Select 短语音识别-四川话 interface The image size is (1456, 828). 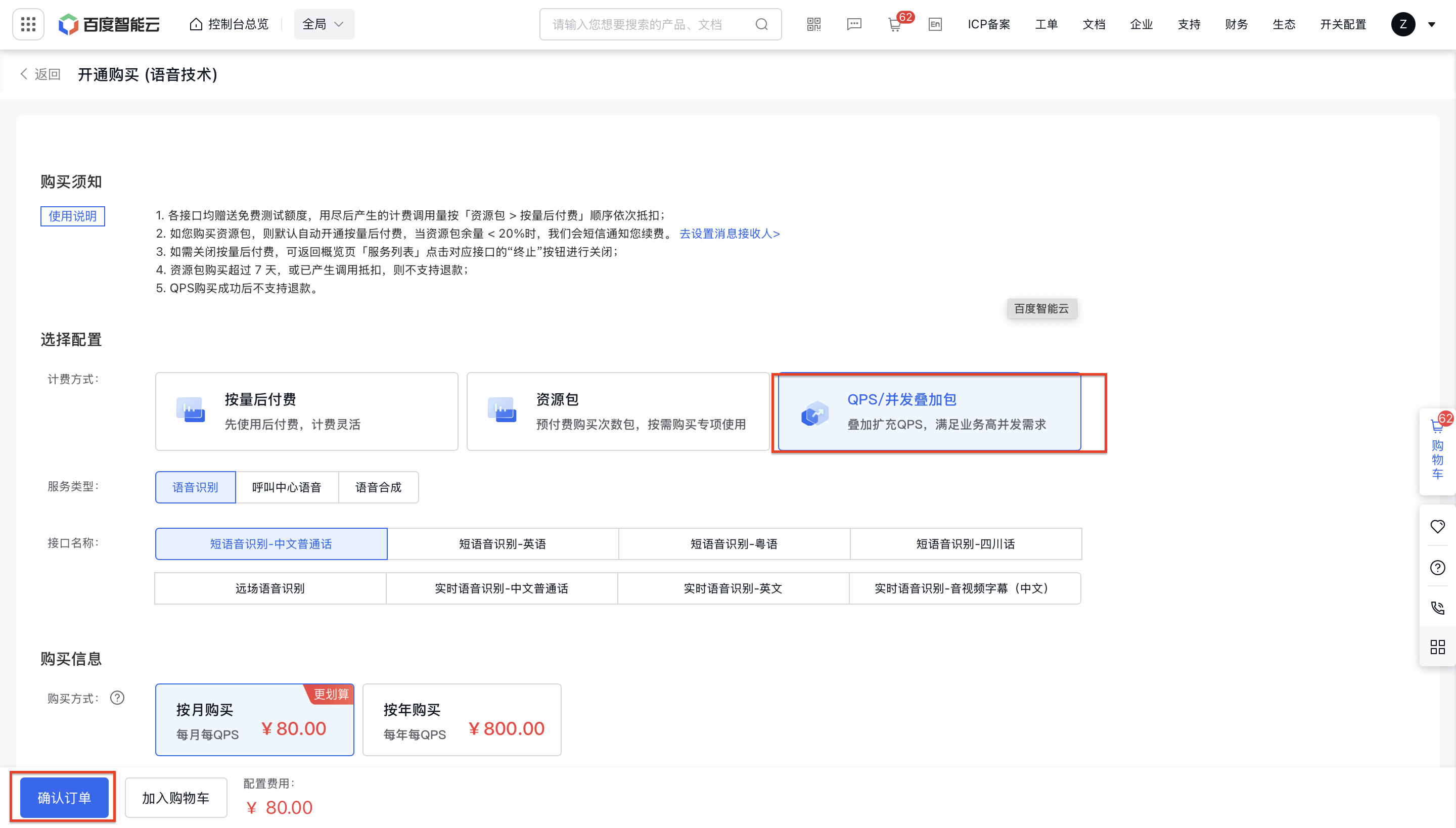tap(966, 544)
